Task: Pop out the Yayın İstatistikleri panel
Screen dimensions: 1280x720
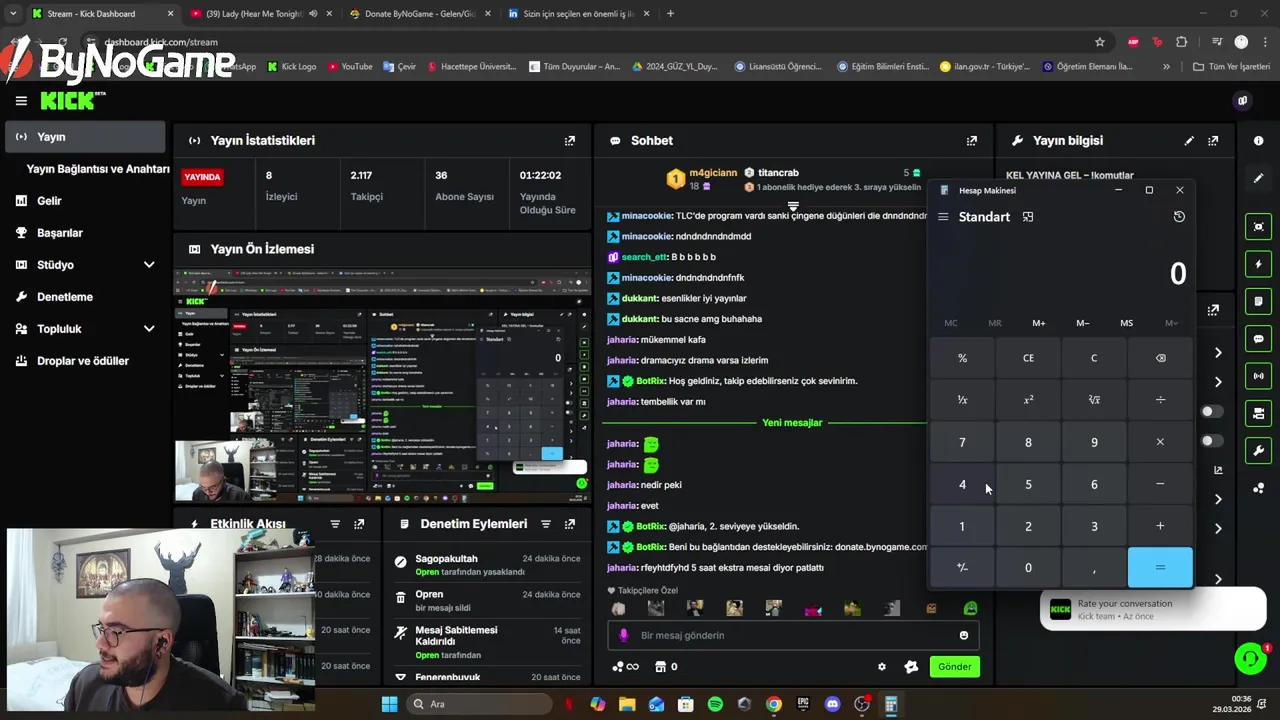Action: click(x=570, y=141)
